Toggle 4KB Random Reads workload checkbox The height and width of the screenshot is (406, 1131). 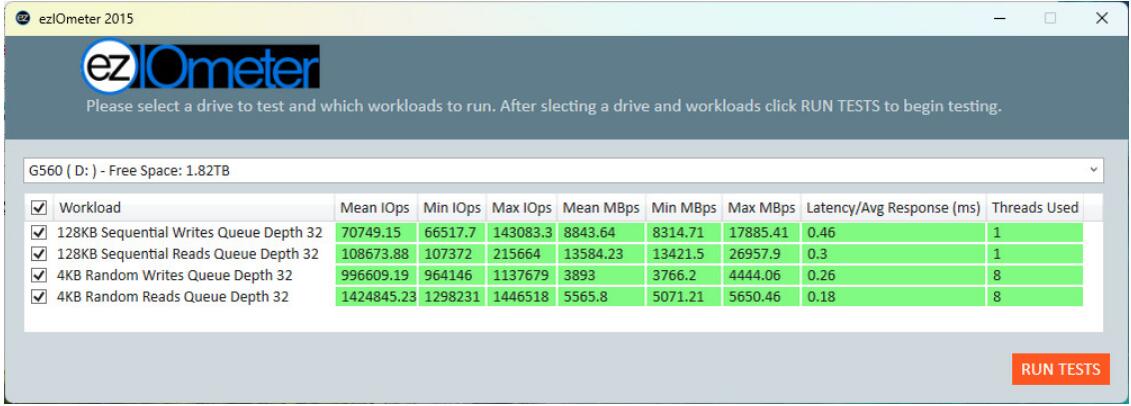click(39, 296)
